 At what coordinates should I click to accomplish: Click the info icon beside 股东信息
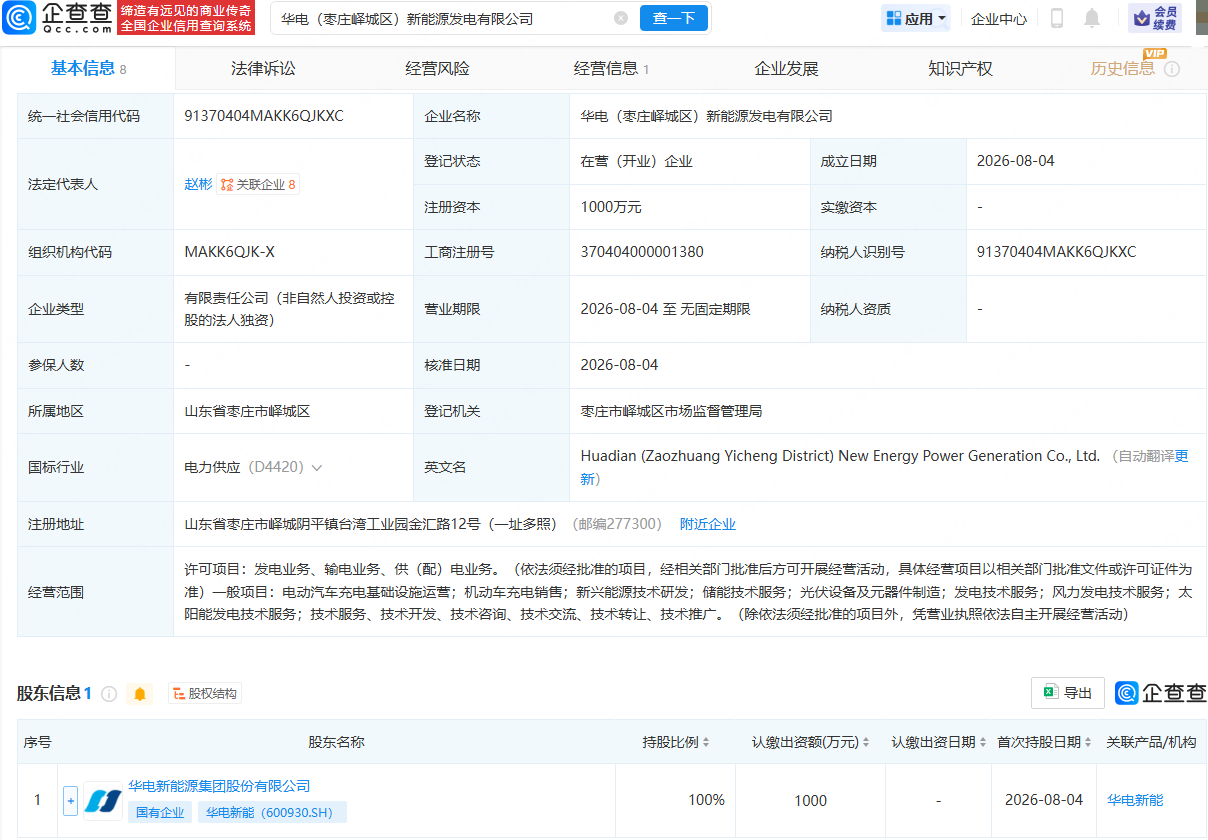pyautogui.click(x=109, y=694)
